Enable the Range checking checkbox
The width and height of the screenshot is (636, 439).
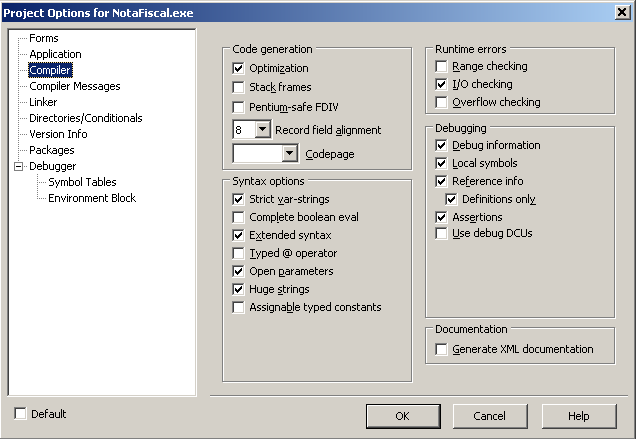(441, 66)
